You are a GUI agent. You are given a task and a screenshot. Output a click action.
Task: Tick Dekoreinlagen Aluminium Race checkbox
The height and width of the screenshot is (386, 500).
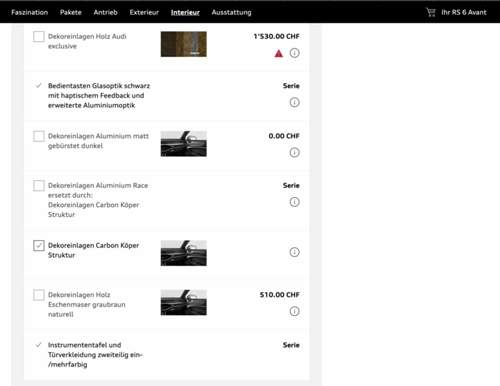tap(39, 186)
